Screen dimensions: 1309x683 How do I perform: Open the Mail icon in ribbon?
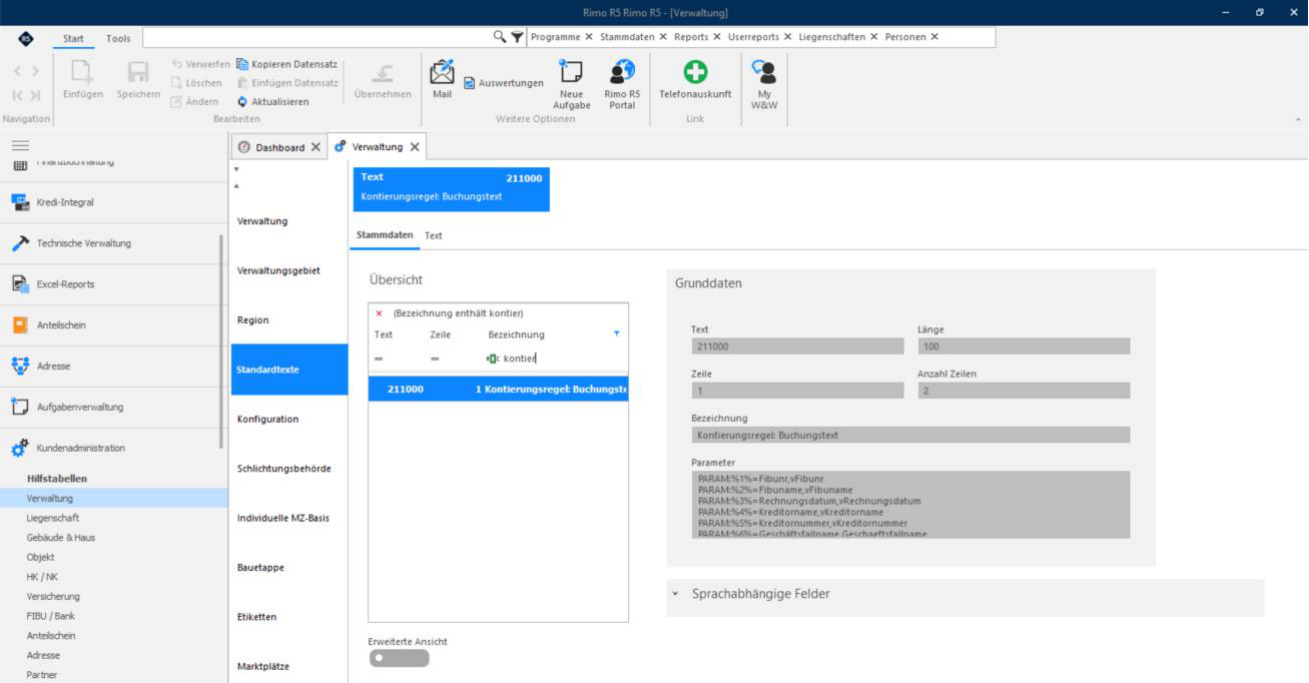point(442,73)
